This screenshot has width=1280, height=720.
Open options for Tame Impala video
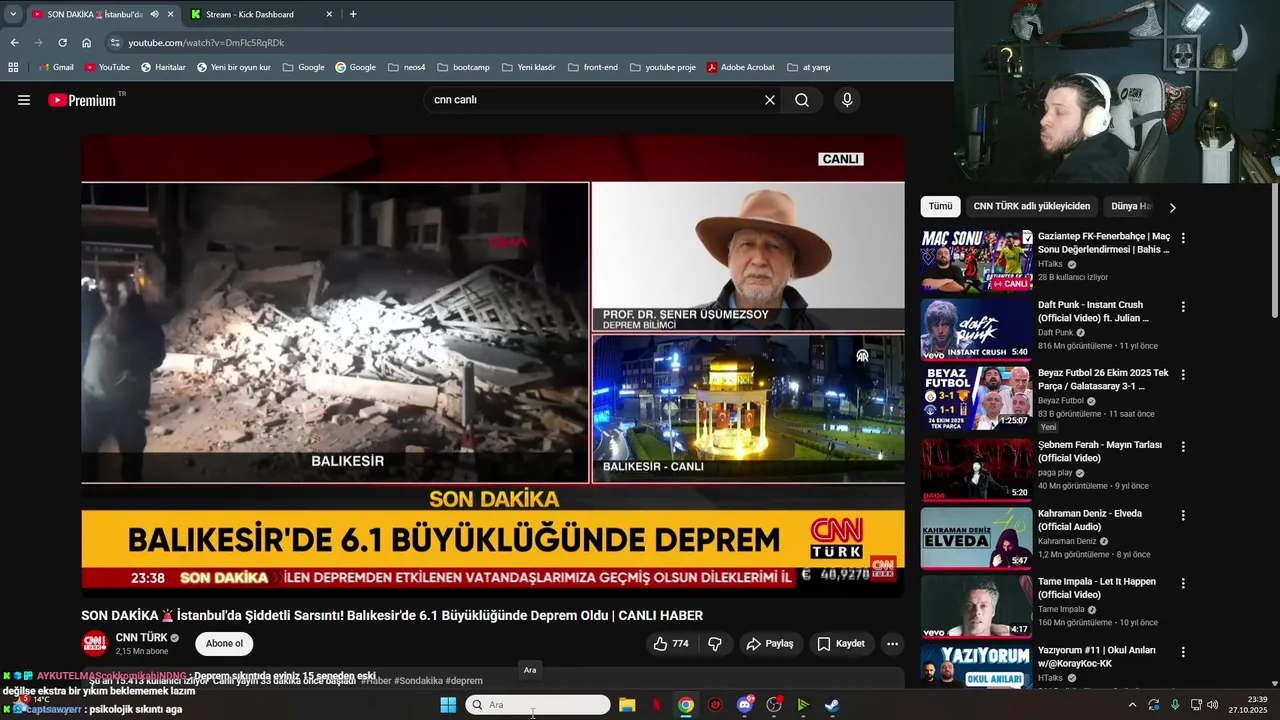pyautogui.click(x=1183, y=583)
